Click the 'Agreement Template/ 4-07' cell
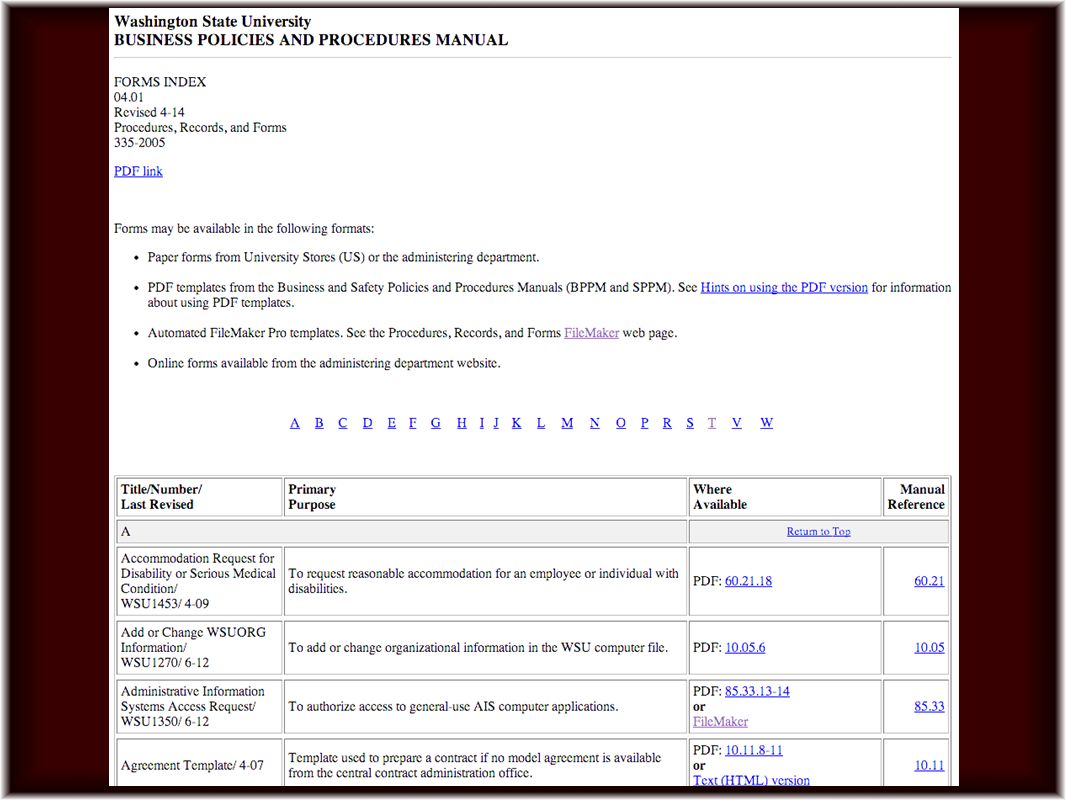 199,765
